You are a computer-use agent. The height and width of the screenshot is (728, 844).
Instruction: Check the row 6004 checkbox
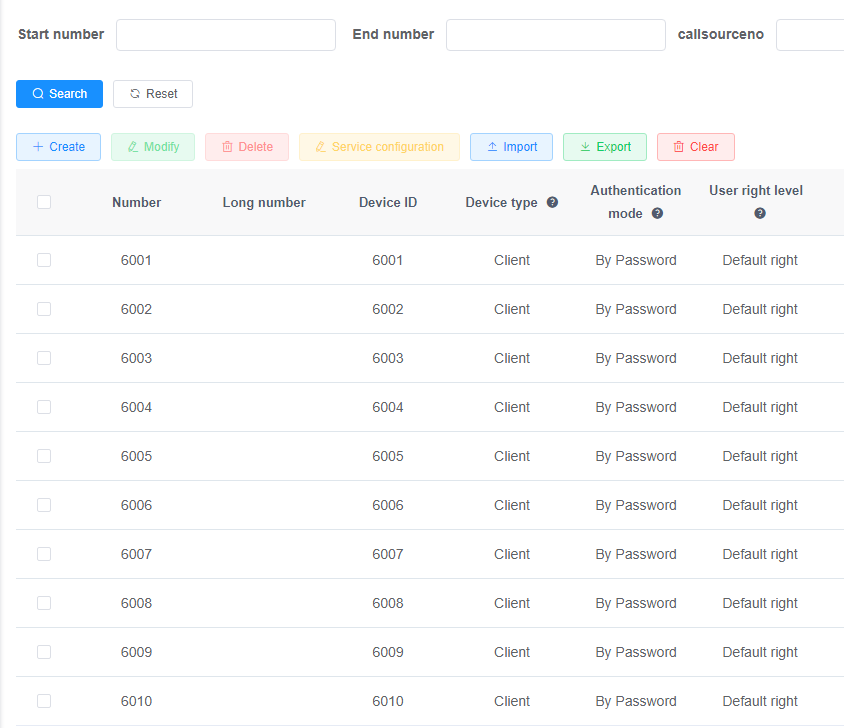click(44, 407)
